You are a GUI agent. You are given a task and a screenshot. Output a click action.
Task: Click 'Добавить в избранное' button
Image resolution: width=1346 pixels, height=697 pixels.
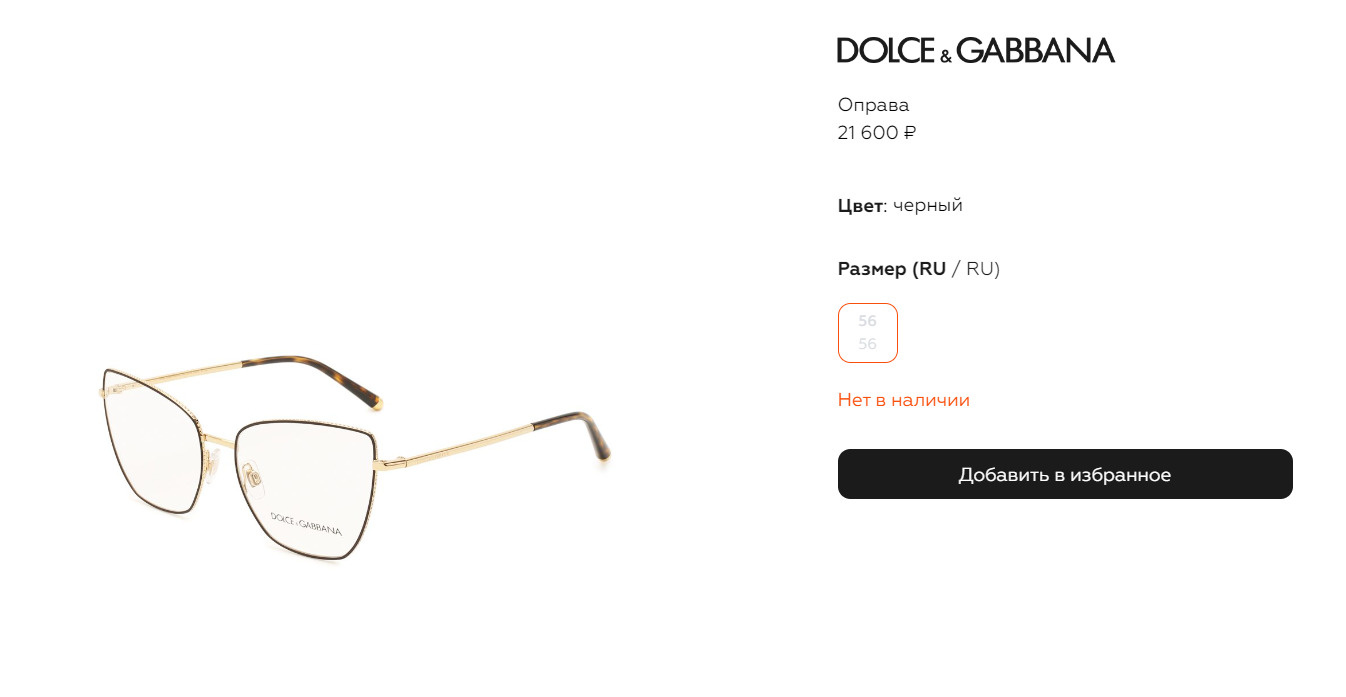tap(1065, 474)
